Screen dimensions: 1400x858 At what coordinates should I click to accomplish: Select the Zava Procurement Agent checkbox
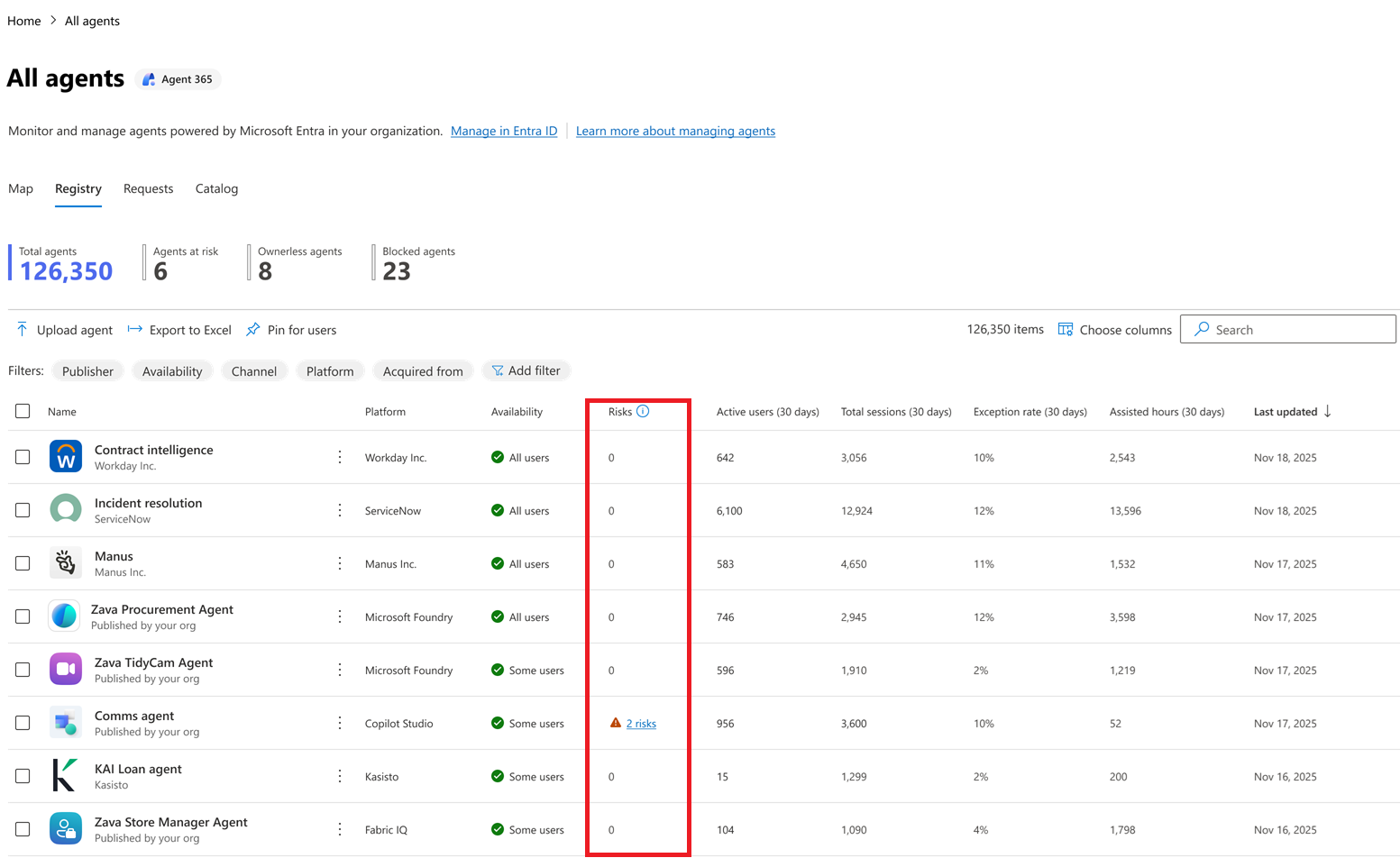click(23, 616)
